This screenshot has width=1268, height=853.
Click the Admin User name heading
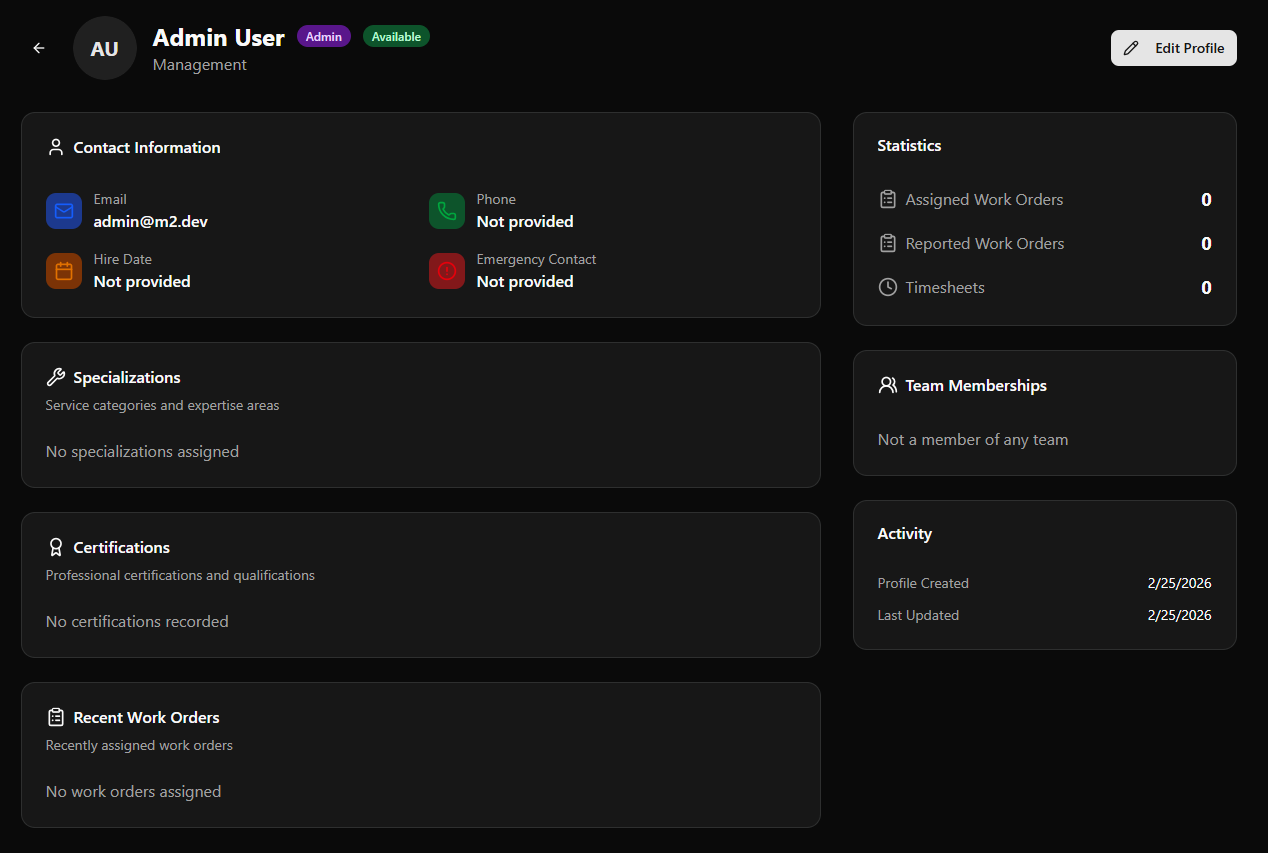pyautogui.click(x=219, y=37)
